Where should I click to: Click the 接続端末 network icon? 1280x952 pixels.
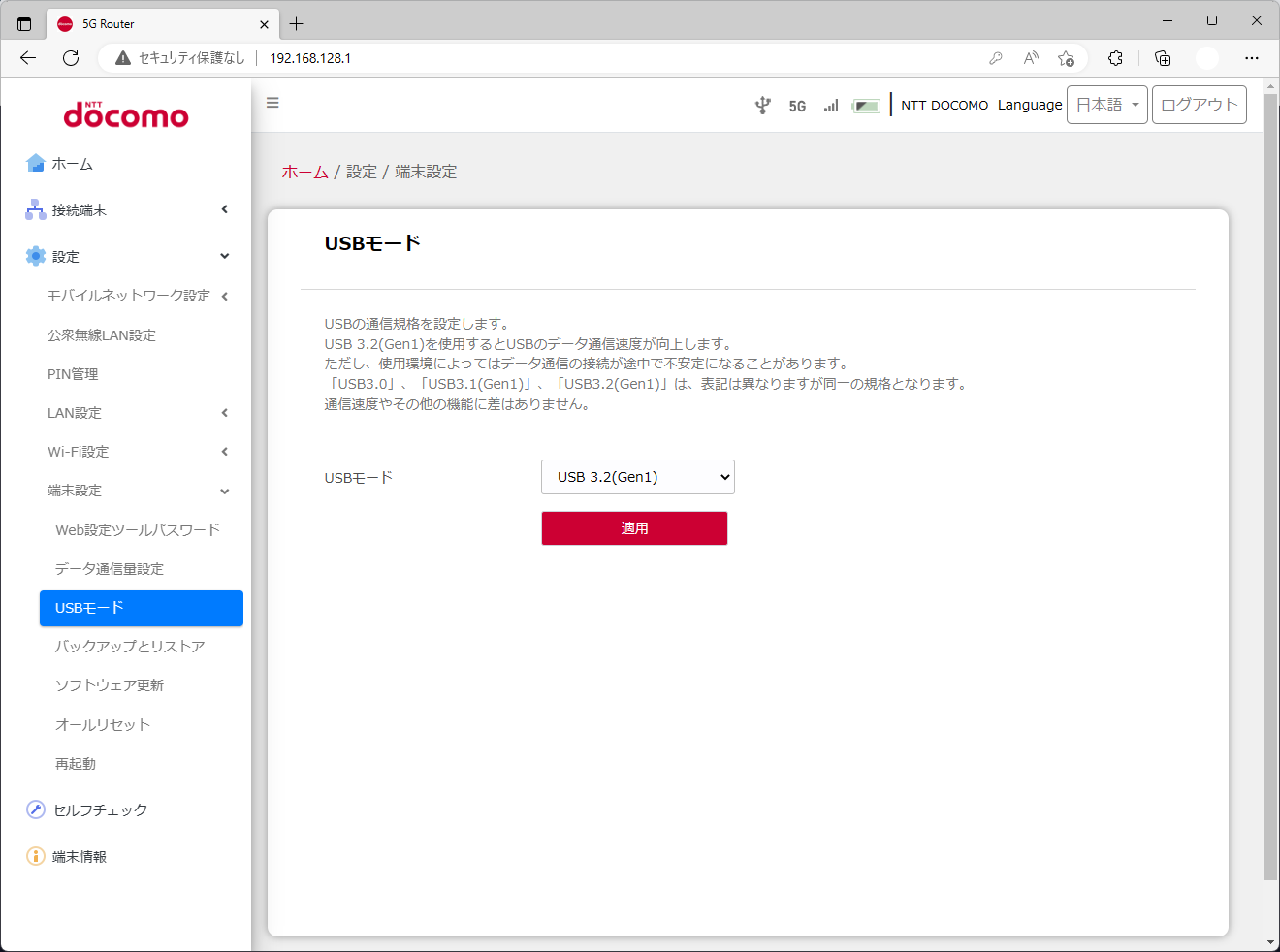tap(33, 209)
